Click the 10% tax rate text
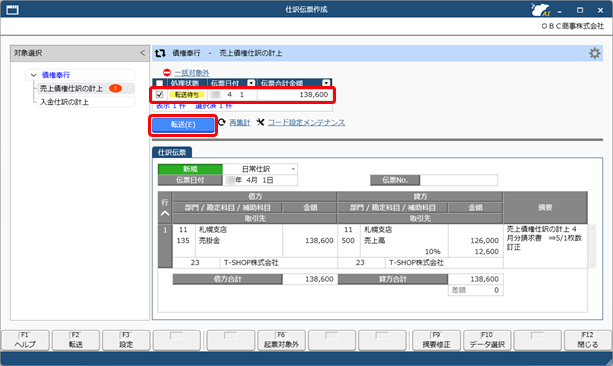This screenshot has height=366, width=613. point(432,251)
